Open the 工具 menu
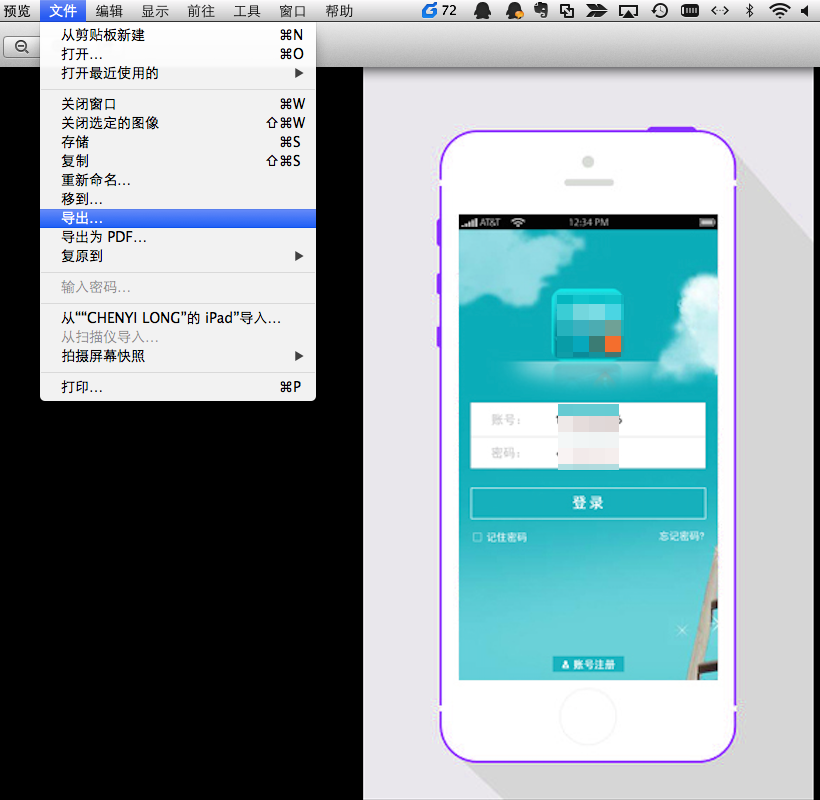820x800 pixels. [247, 10]
